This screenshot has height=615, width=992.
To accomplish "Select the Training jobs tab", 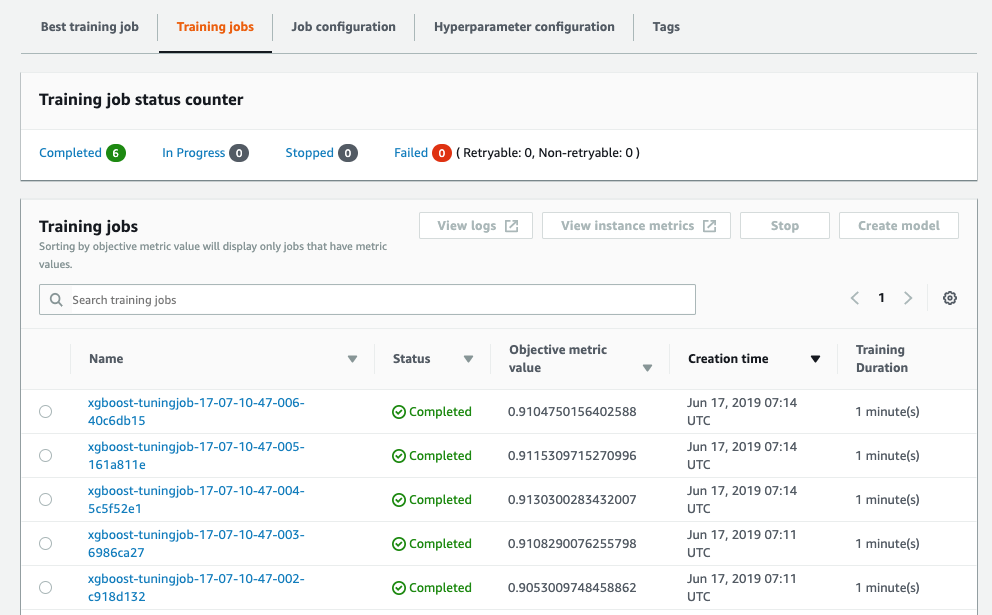I will pos(215,27).
